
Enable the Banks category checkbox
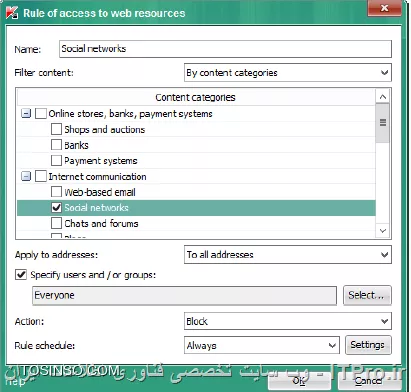click(x=56, y=145)
